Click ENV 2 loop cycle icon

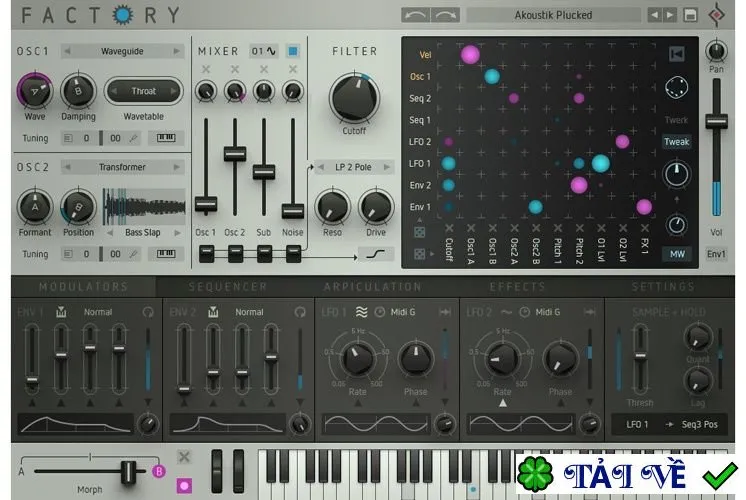(x=300, y=312)
